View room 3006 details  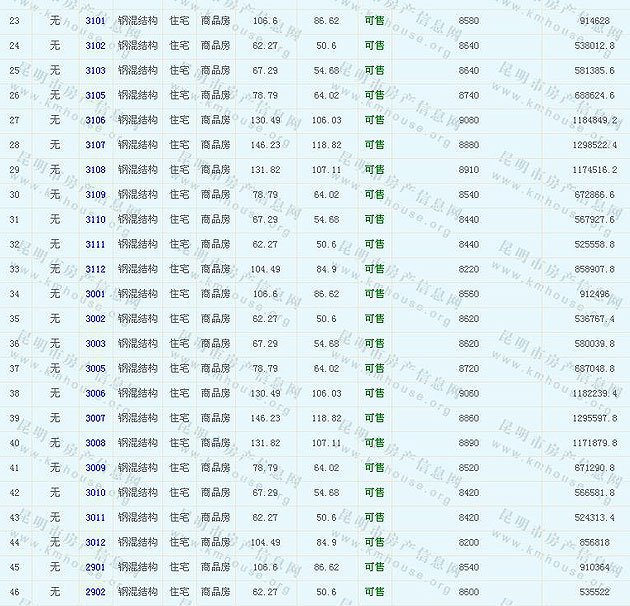(x=95, y=393)
